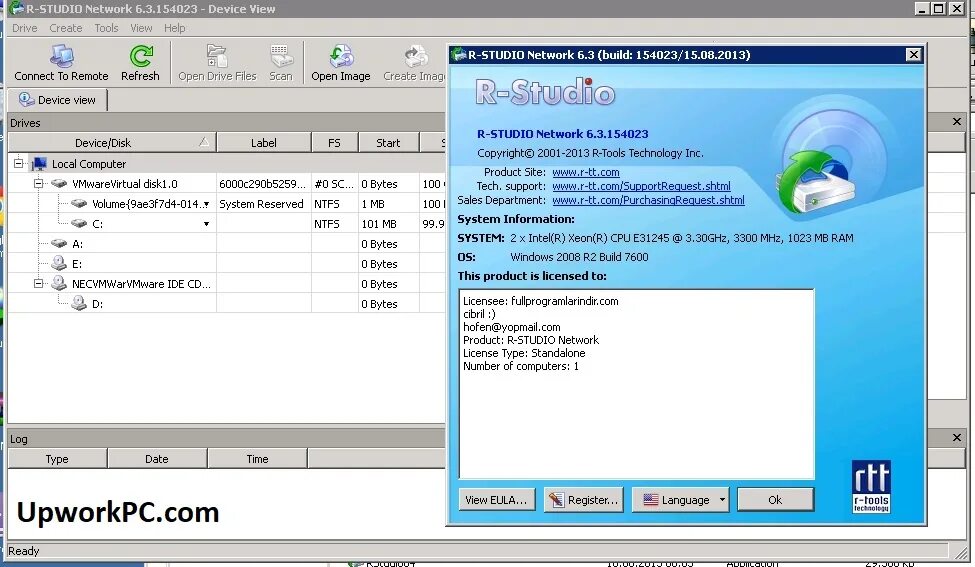The image size is (975, 567).
Task: Click the View EULA button
Action: 496,499
